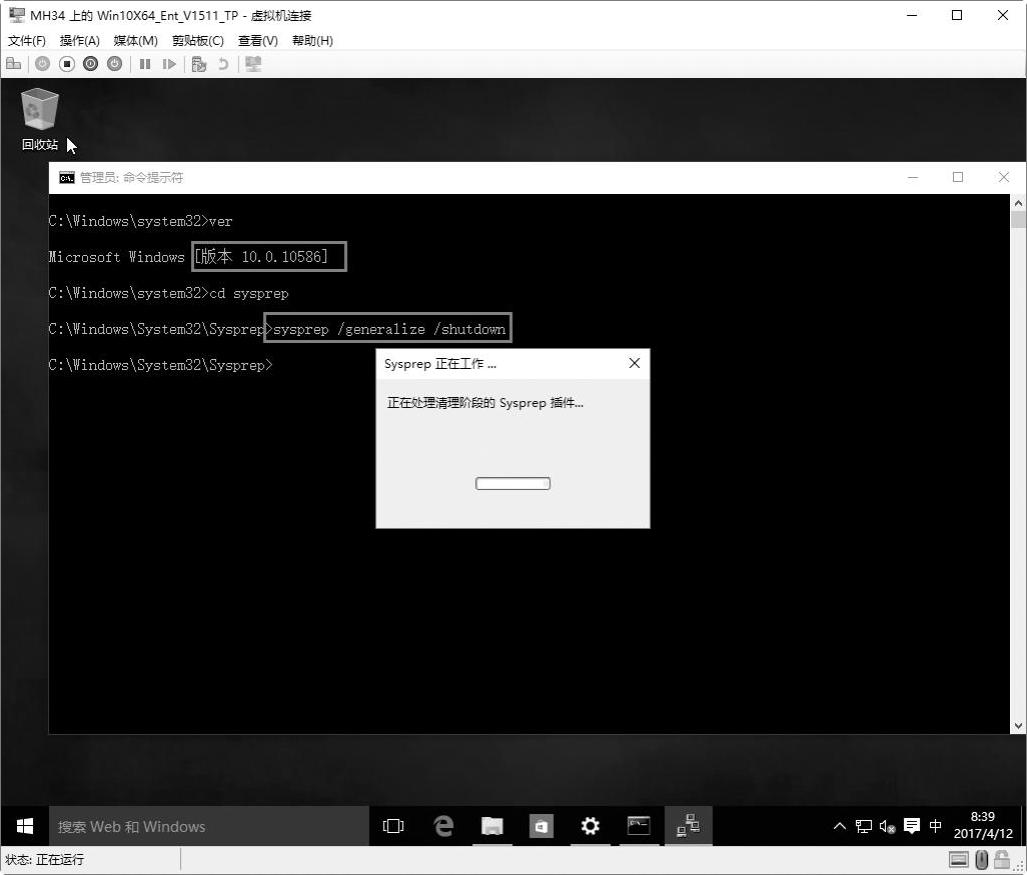The height and width of the screenshot is (875, 1027).
Task: Open Edge browser from the guest taskbar
Action: pos(443,826)
